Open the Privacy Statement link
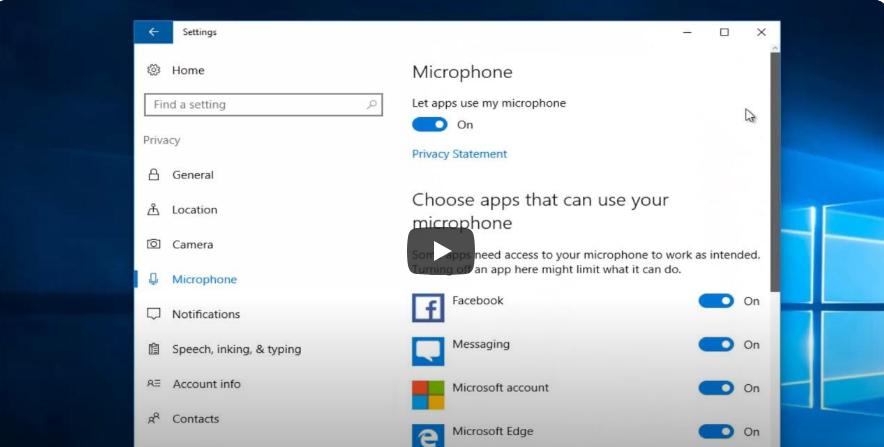 pyautogui.click(x=459, y=154)
